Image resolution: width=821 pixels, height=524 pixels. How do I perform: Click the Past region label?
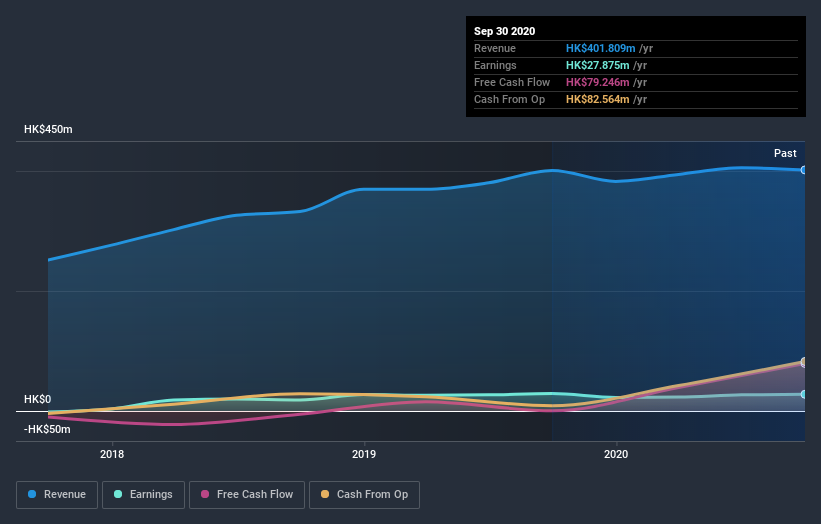(x=785, y=153)
